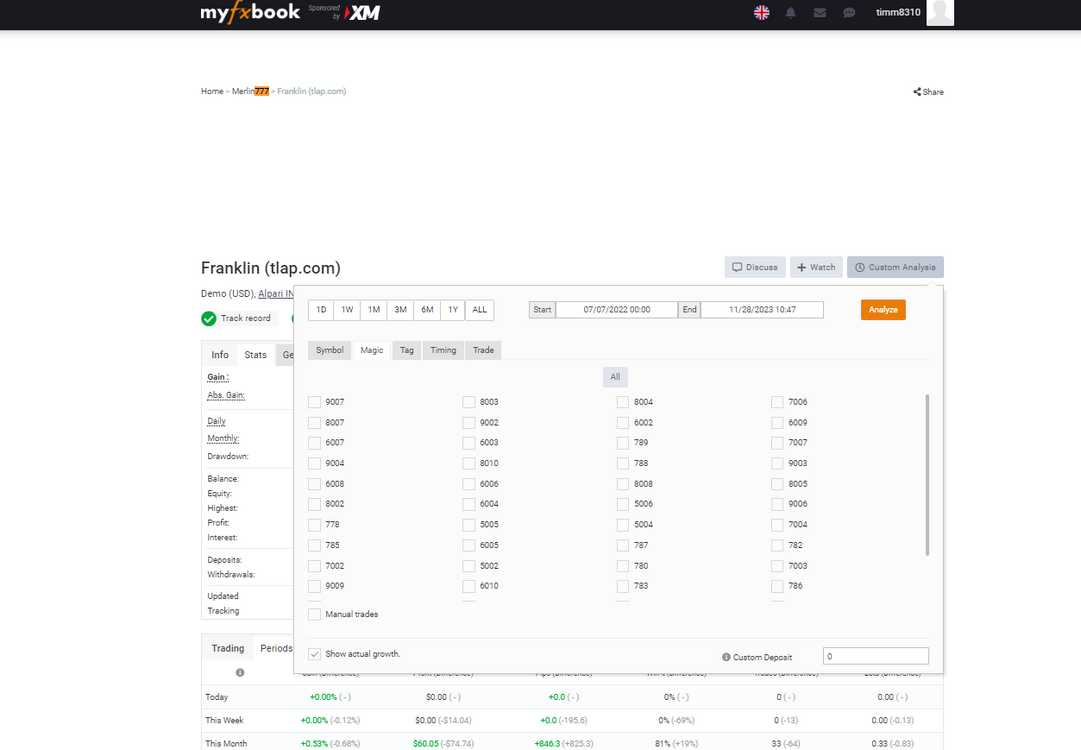Select the 1W period
Screen dimensions: 1081x750
[347, 310]
